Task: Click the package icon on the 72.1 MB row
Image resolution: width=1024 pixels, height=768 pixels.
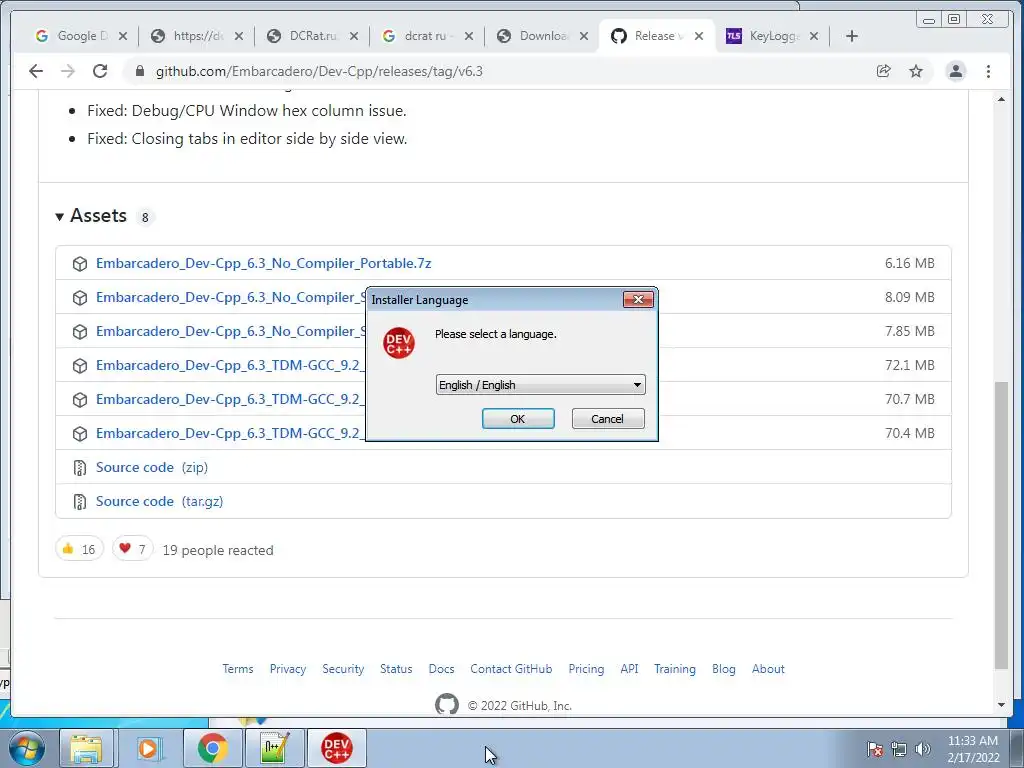Action: (x=80, y=366)
